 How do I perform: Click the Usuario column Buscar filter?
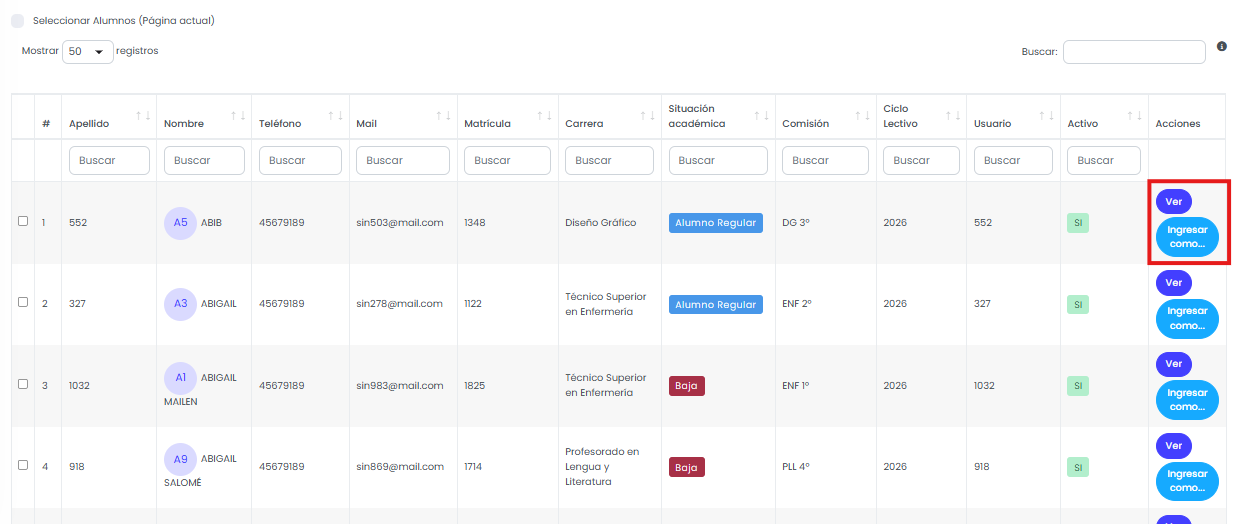click(1013, 160)
